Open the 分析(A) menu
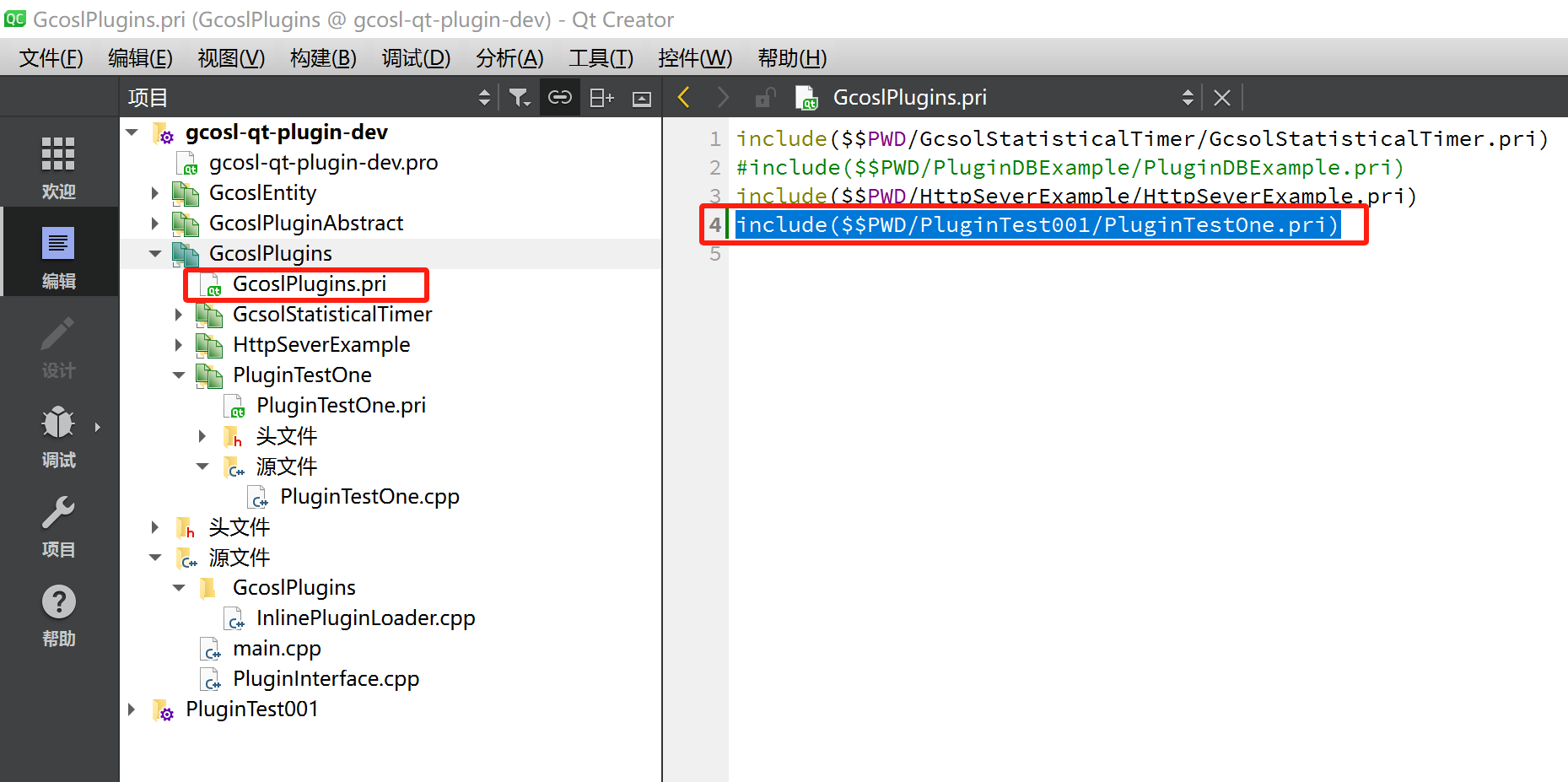This screenshot has width=1568, height=782. click(x=509, y=57)
